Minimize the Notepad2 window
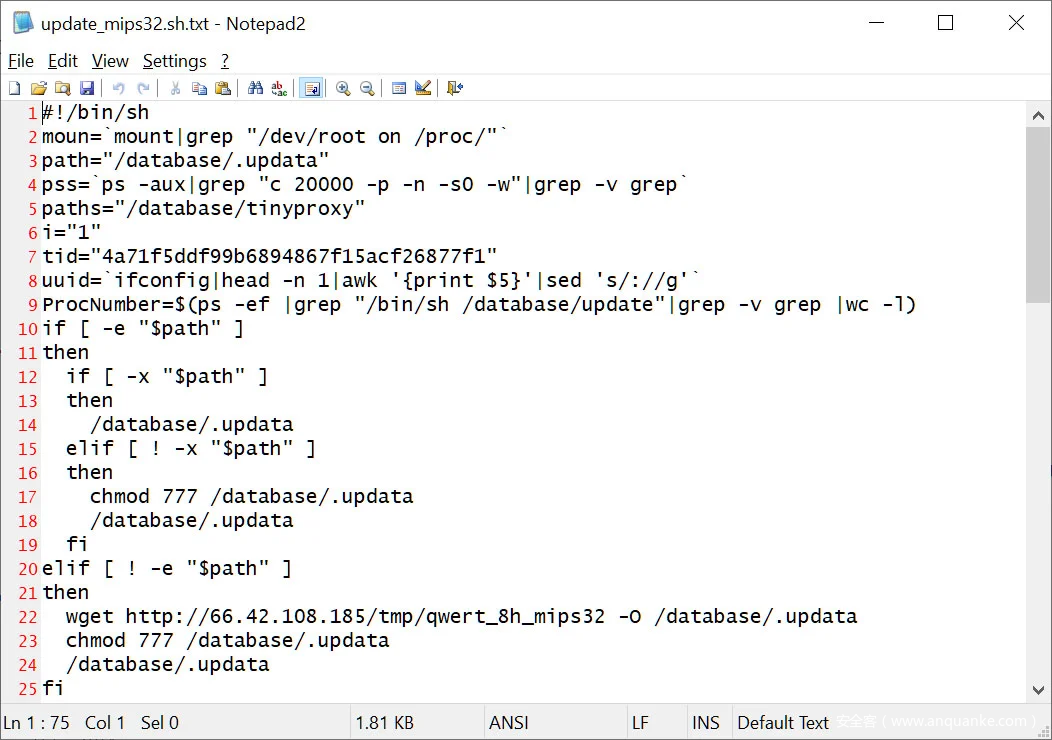The image size is (1052, 740). pos(876,23)
